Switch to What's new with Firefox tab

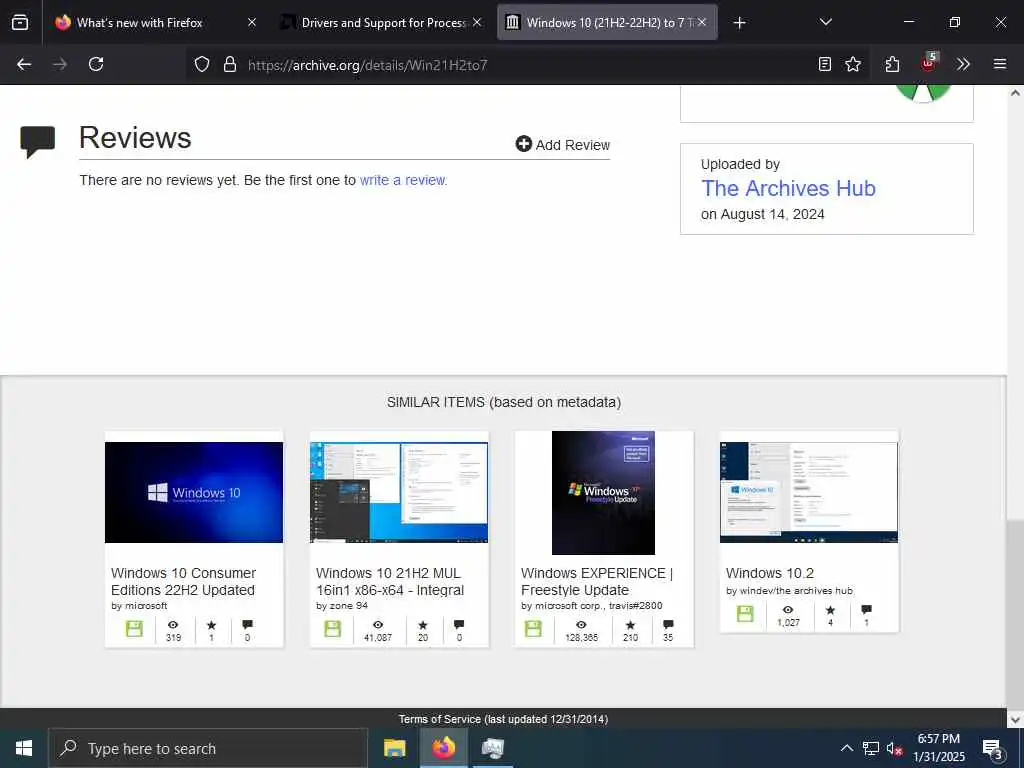click(x=139, y=23)
